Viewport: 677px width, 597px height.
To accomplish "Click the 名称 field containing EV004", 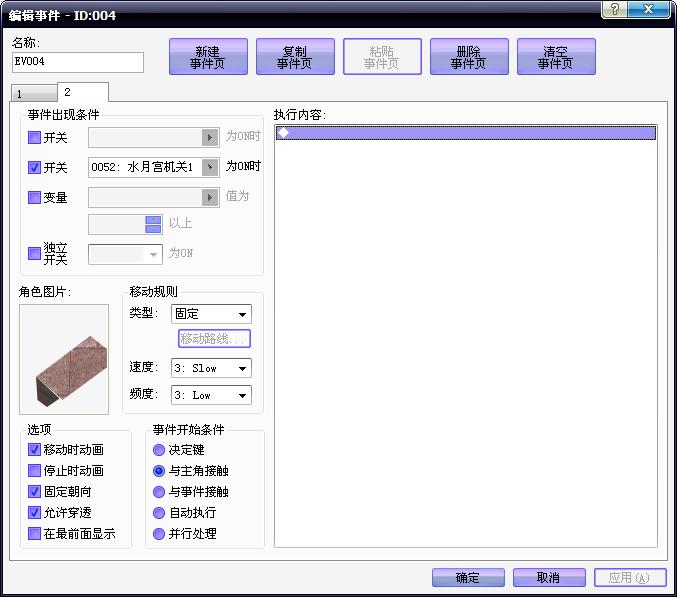I will coord(78,62).
